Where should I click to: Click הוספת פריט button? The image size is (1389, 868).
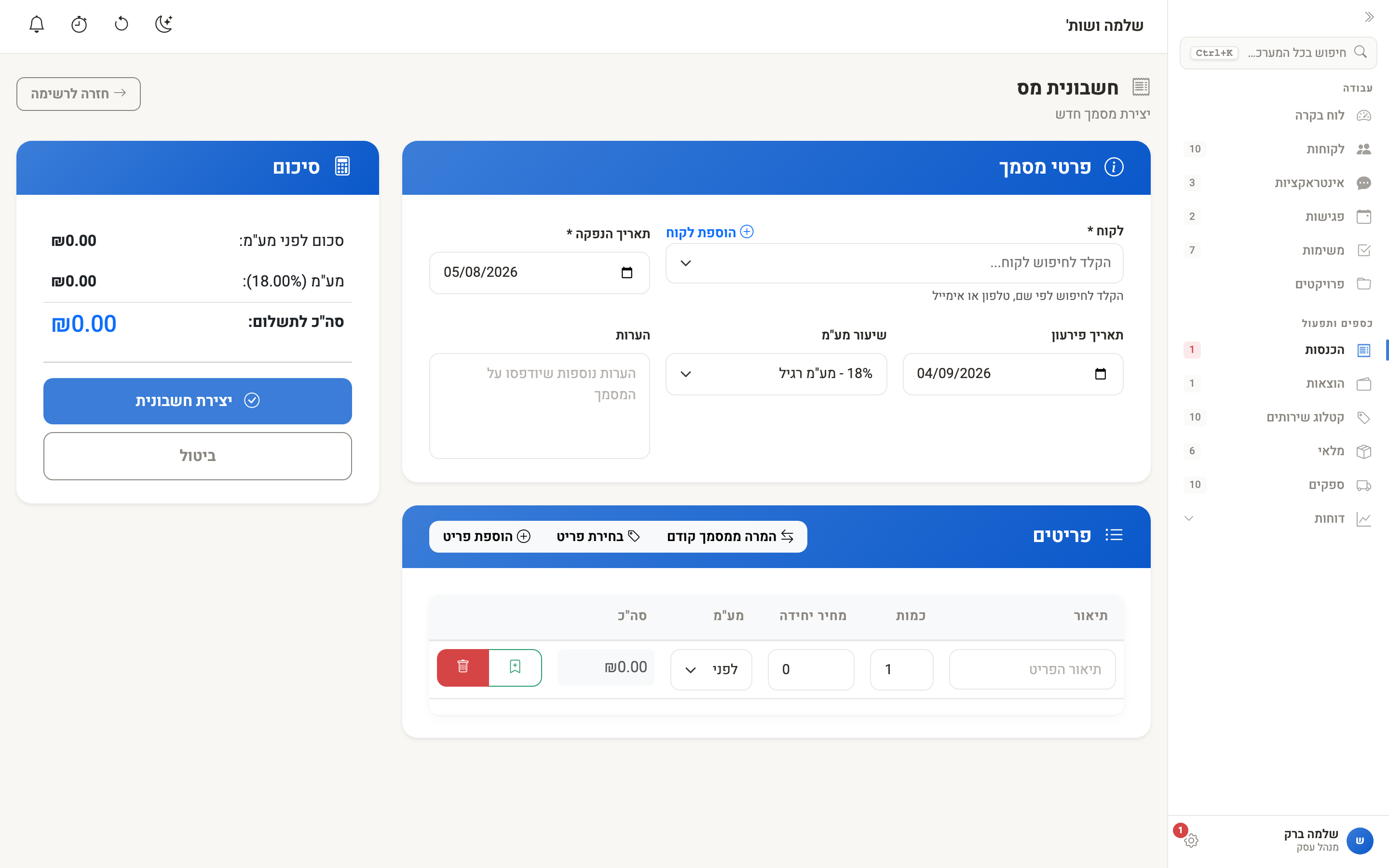486,536
